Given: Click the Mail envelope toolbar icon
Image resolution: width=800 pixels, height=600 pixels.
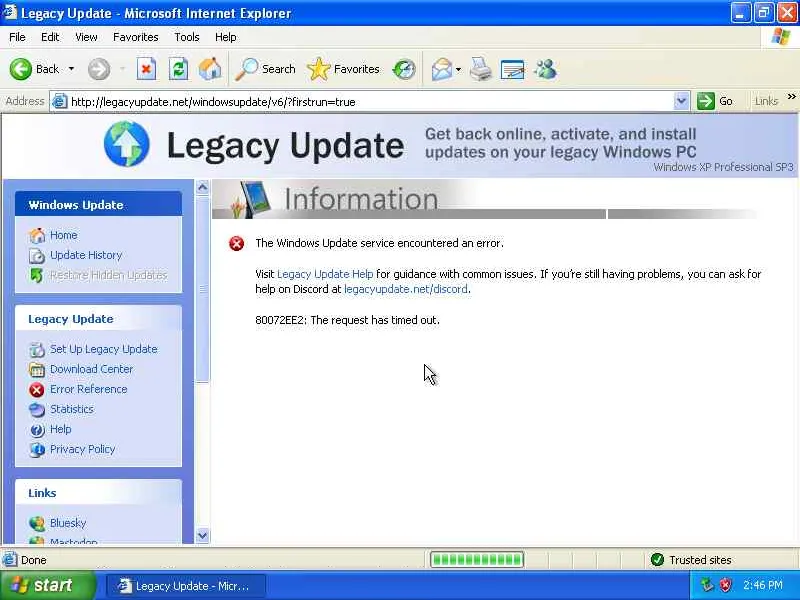Looking at the screenshot, I should pos(441,69).
